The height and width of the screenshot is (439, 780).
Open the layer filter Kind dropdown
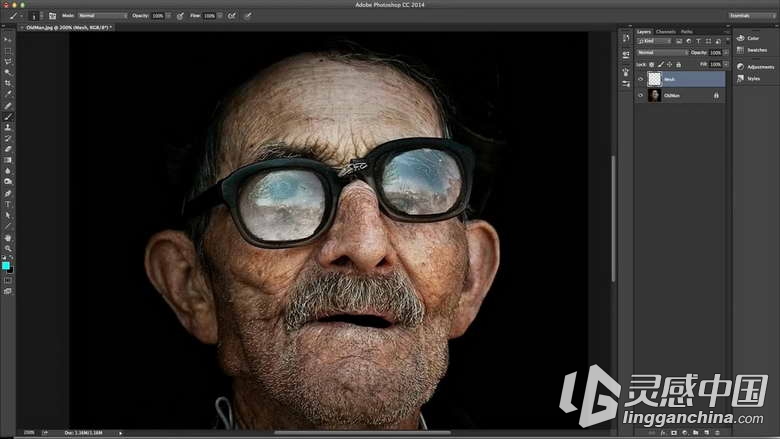coord(655,41)
